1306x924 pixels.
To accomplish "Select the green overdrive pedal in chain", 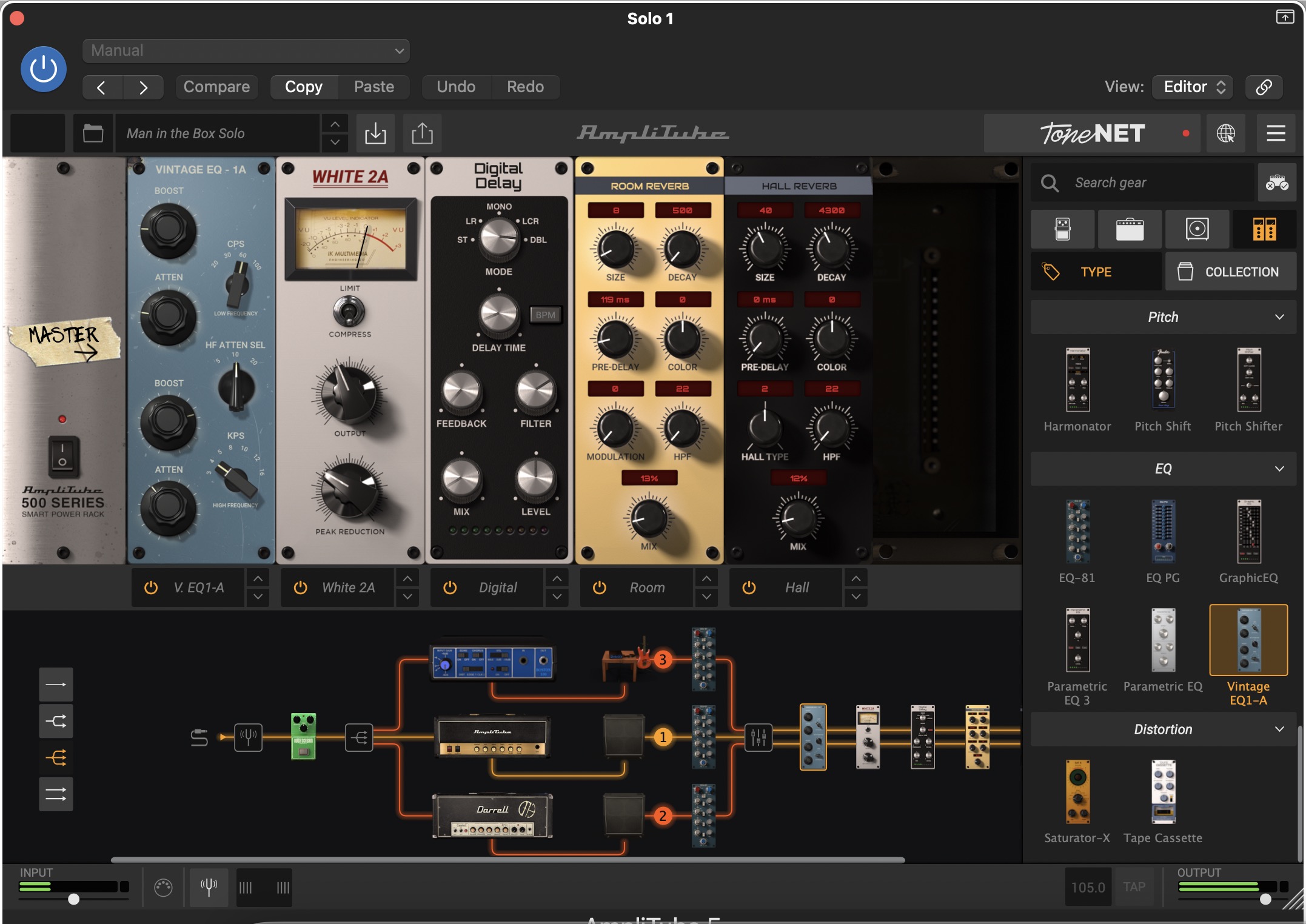I will coord(303,736).
